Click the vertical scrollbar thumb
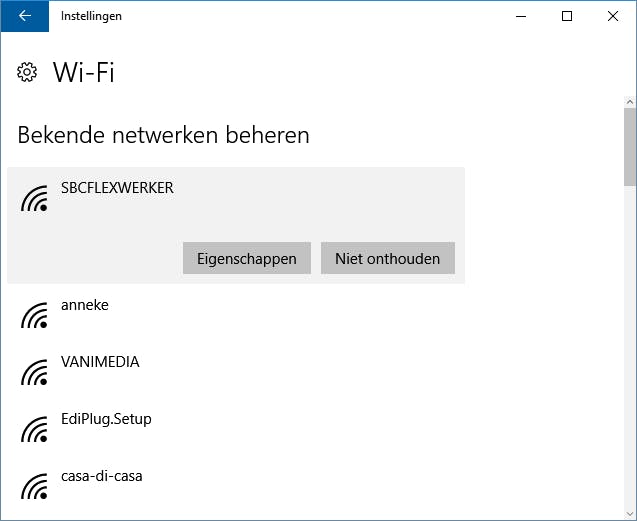This screenshot has height=521, width=637. click(629, 150)
